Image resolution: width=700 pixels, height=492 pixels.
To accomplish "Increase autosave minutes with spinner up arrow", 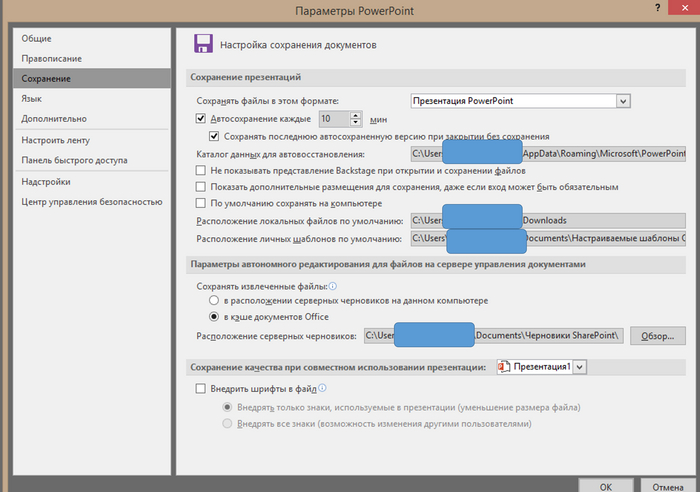I will coord(355,114).
